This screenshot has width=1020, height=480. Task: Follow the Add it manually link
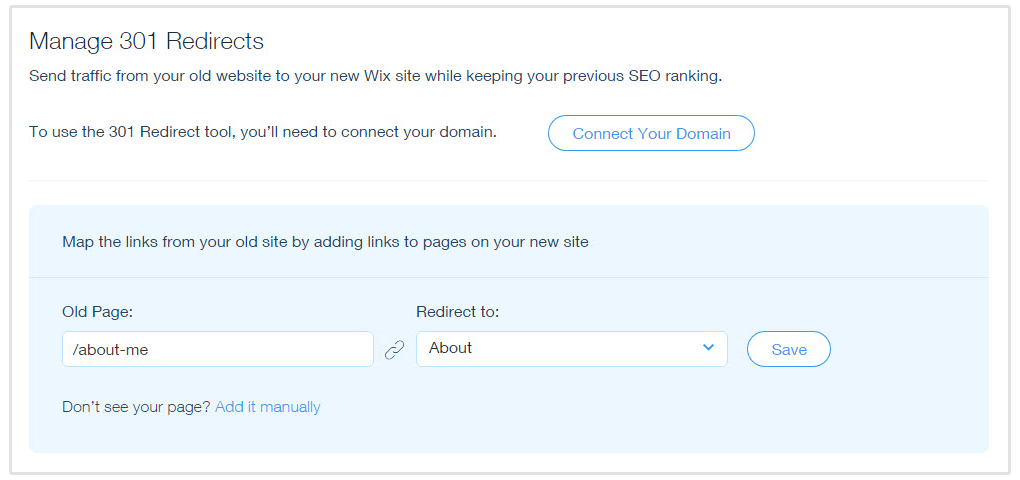[x=268, y=407]
